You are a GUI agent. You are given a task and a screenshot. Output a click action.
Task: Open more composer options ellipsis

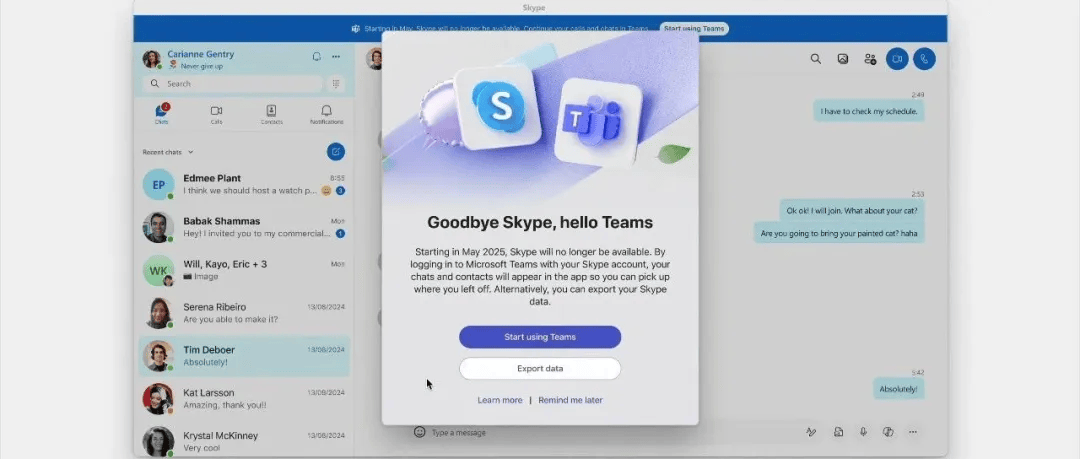pyautogui.click(x=913, y=432)
